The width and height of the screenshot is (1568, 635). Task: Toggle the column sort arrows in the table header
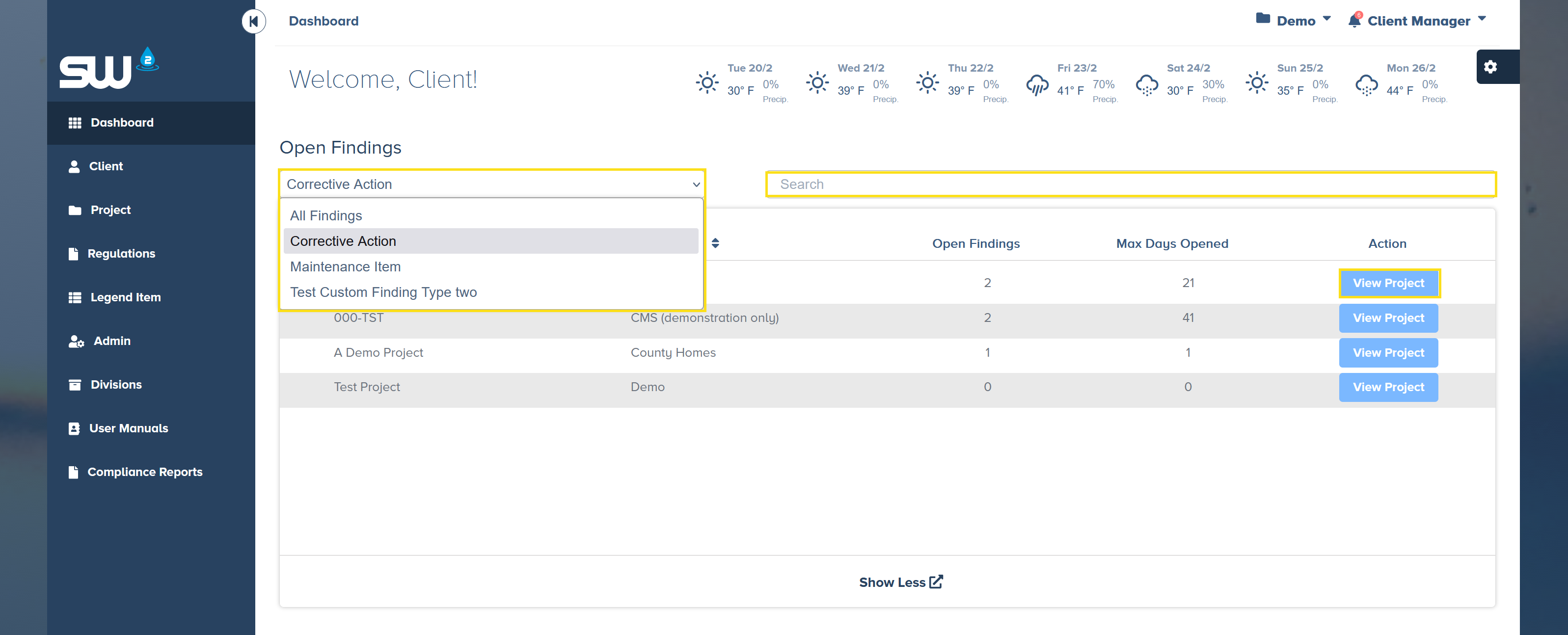pyautogui.click(x=715, y=243)
